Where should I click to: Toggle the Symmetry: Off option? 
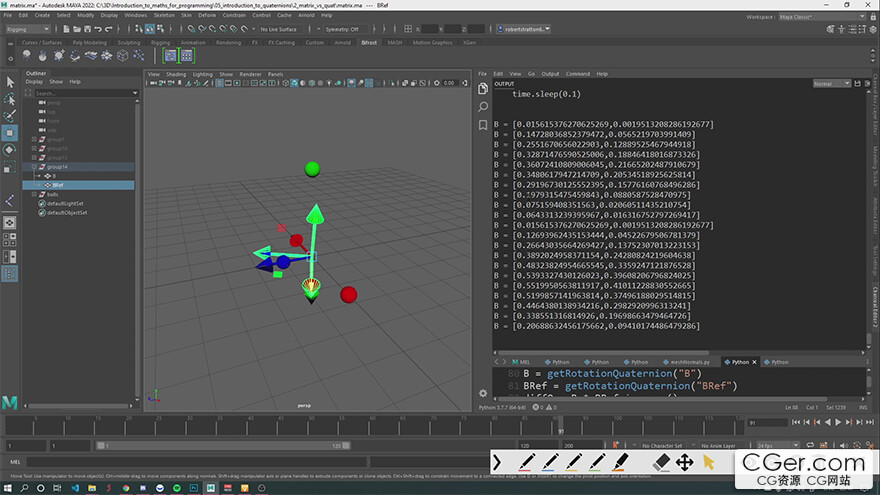[x=342, y=29]
